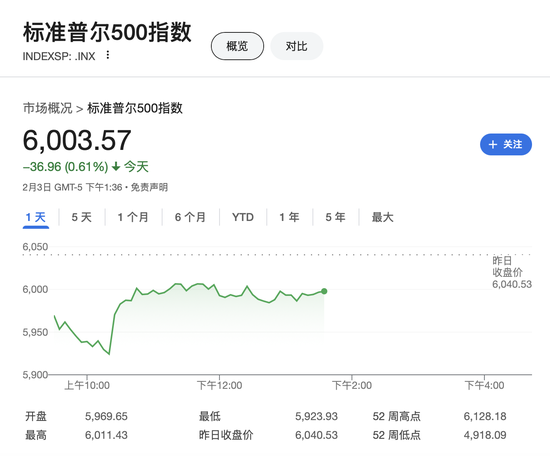Switch to the 5 年 range tab
Screen dimensions: 550x456
tap(335, 217)
